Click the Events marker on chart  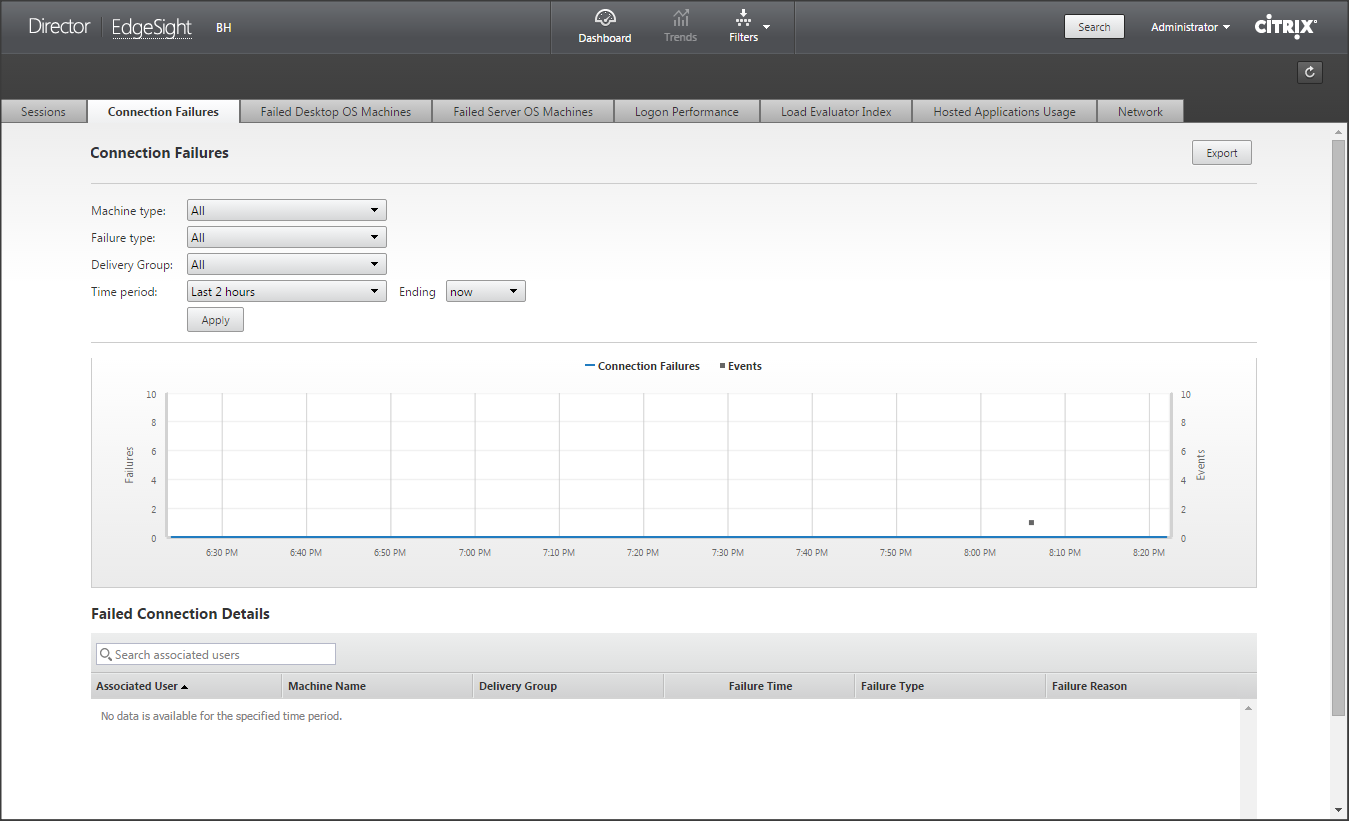point(1031,523)
